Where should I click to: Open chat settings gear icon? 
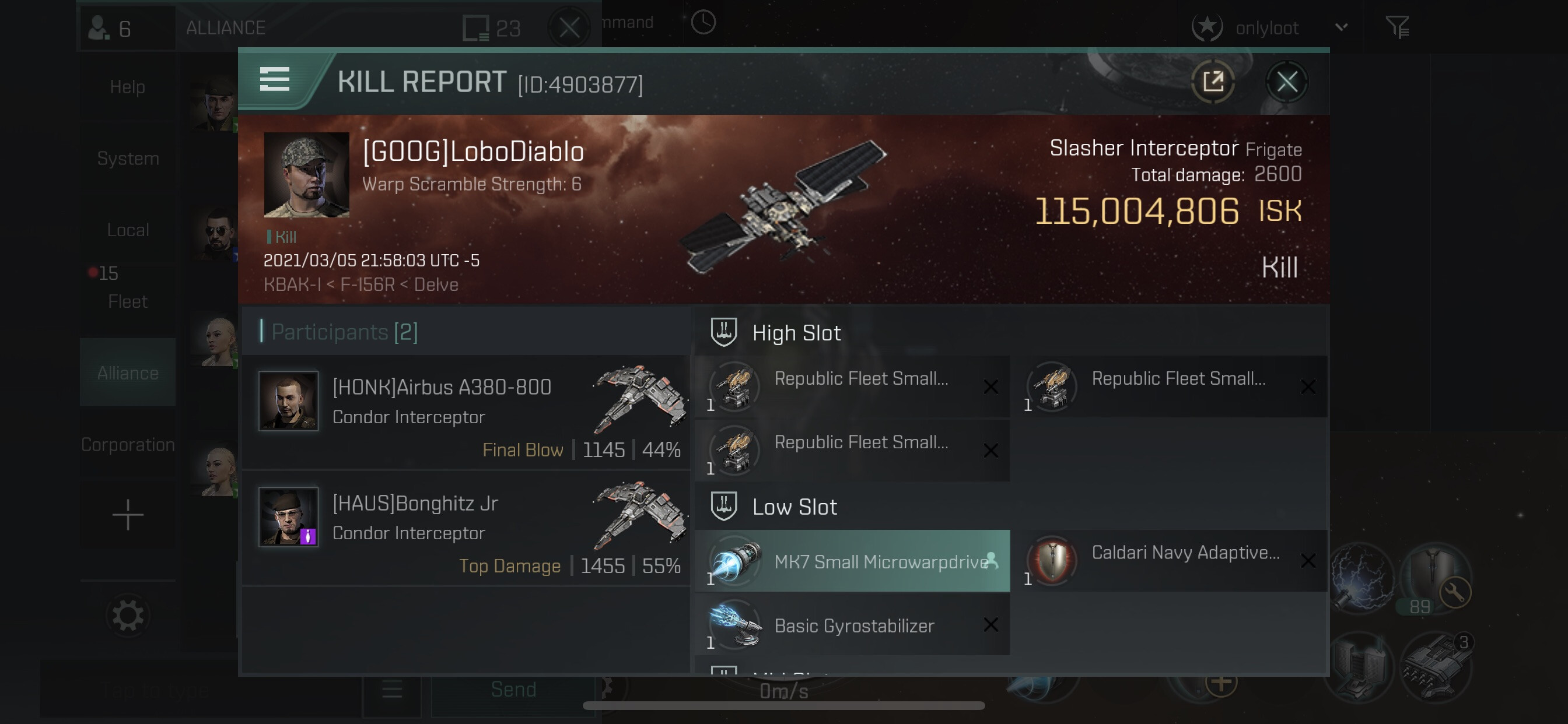point(128,616)
